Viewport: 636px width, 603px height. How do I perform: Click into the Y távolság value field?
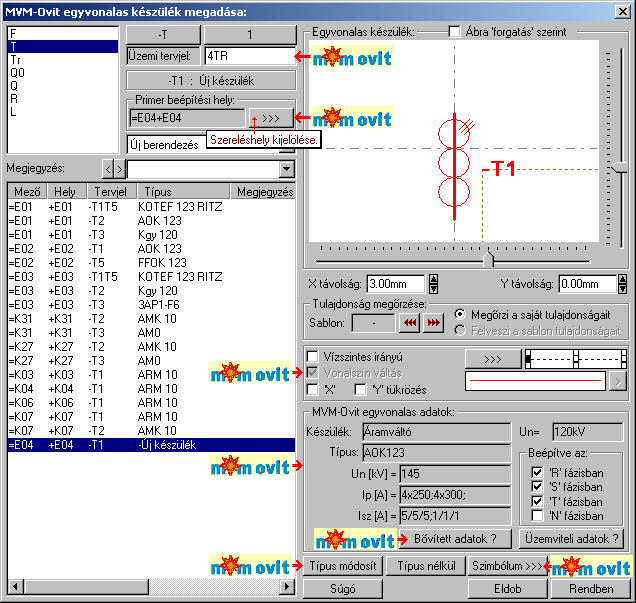(x=588, y=284)
